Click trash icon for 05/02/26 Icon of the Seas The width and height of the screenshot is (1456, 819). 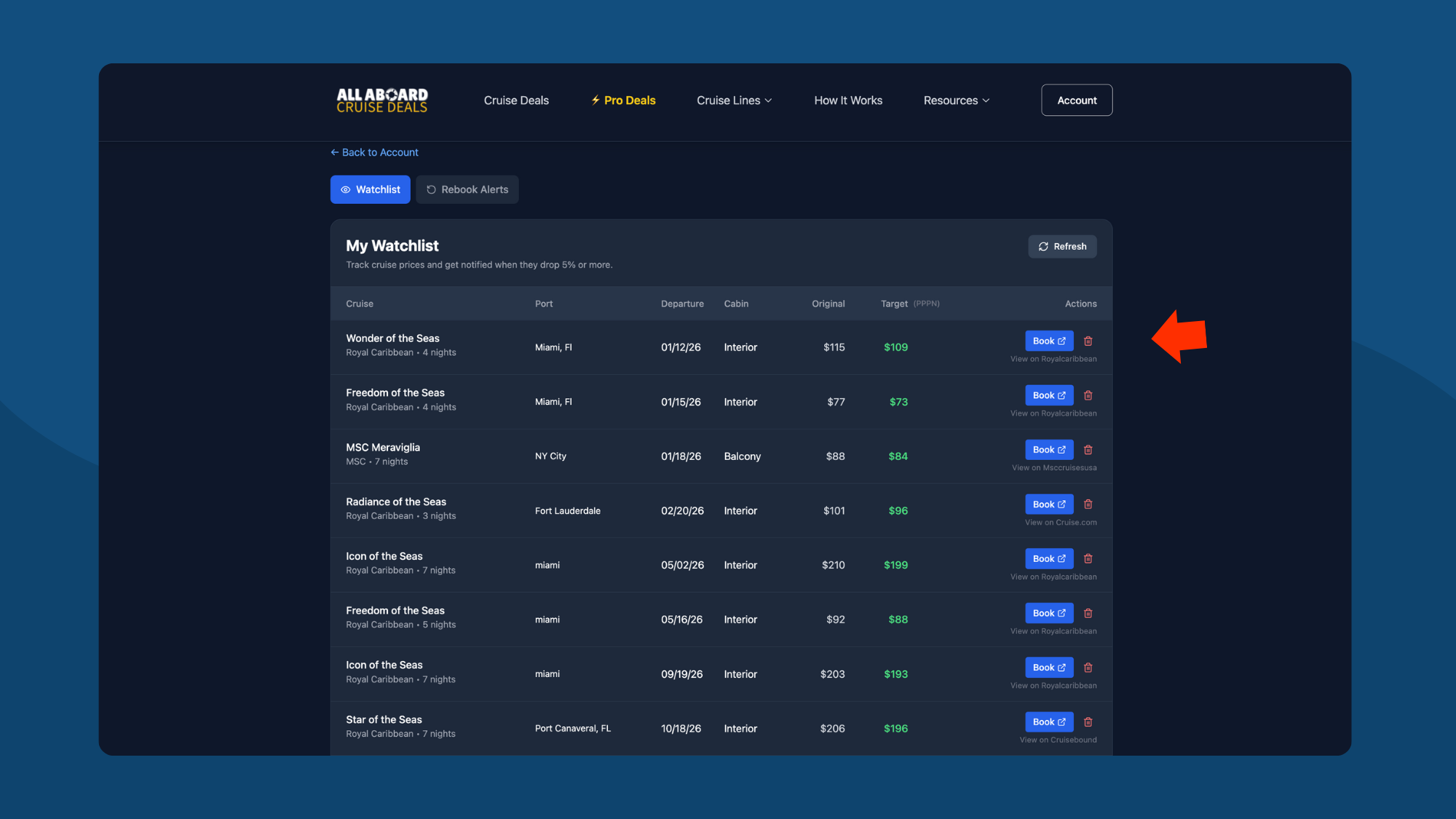pyautogui.click(x=1088, y=559)
